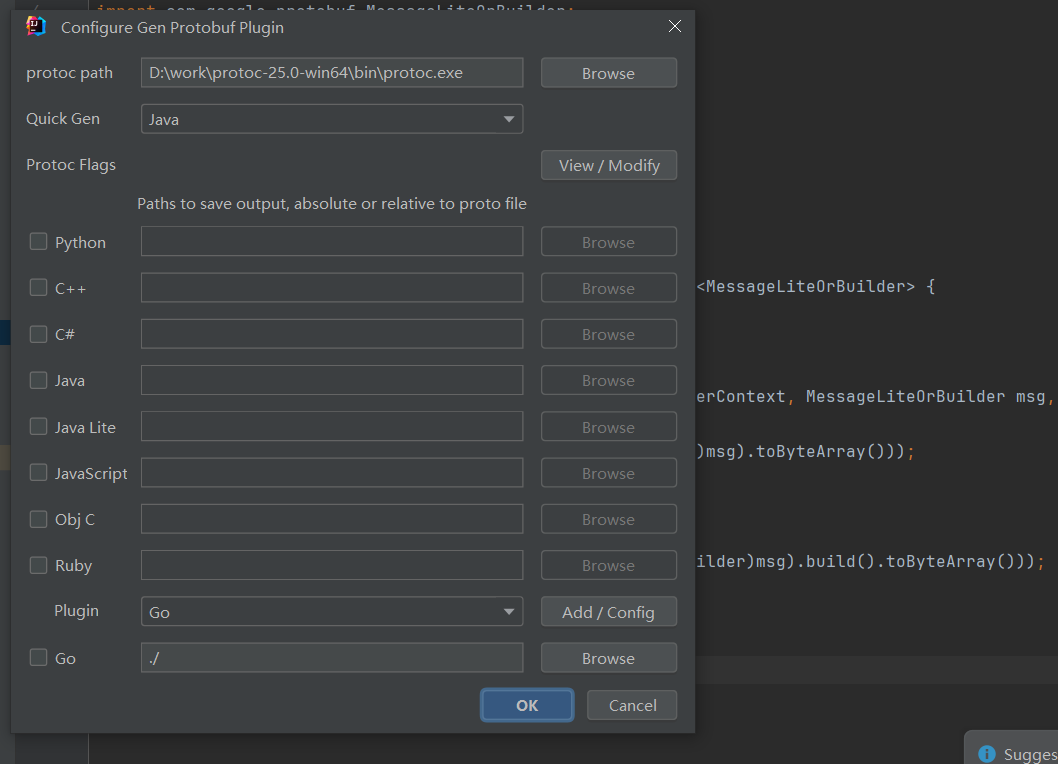Open the Plugin Go dropdown

[x=332, y=611]
